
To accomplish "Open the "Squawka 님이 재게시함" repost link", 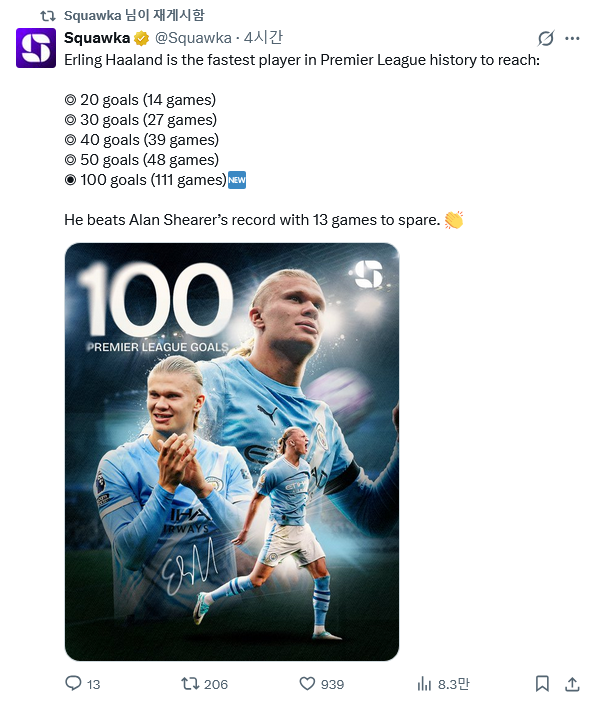I will [x=134, y=15].
